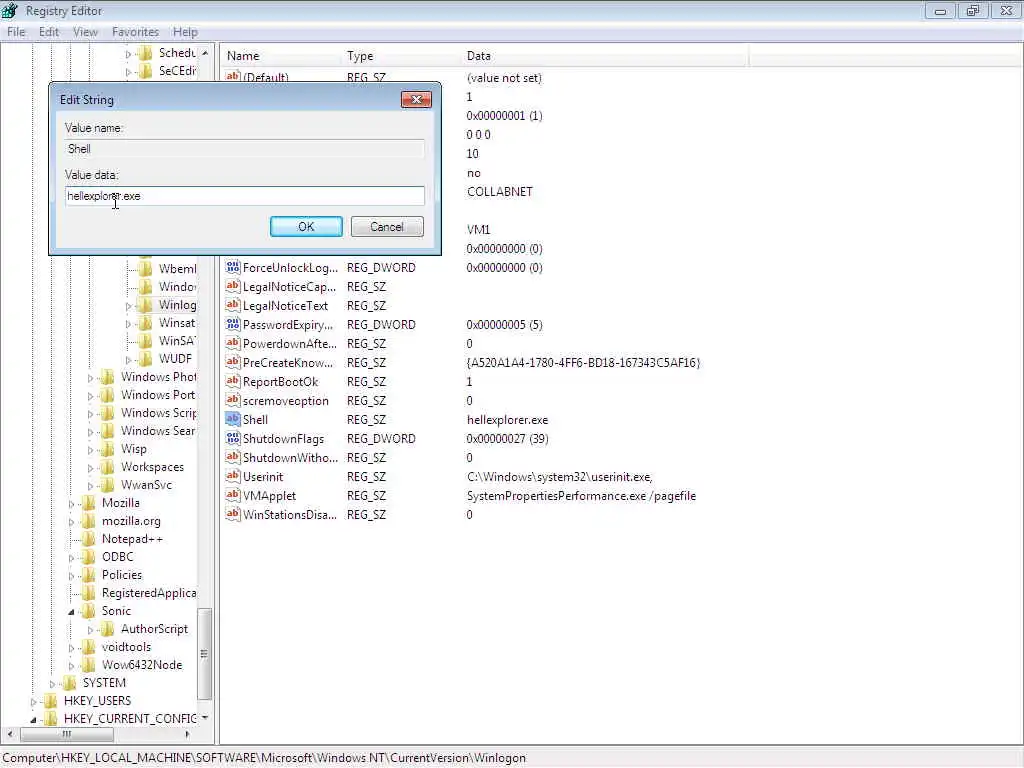Click the DWORD icon next to ShutdownFlags
This screenshot has height=768, width=1024.
[232, 438]
